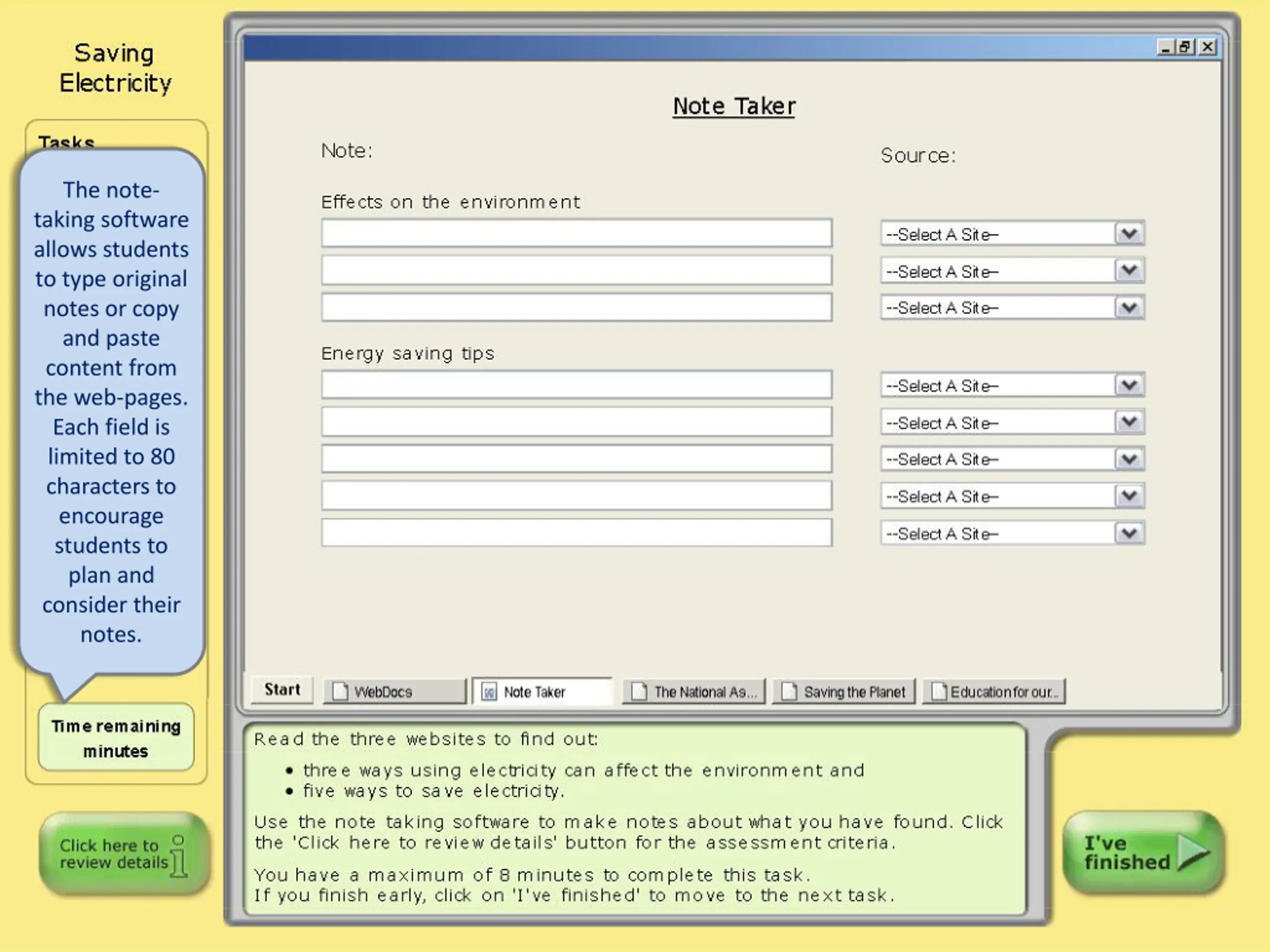Open the first Effects on environment source dropdown
This screenshot has width=1270, height=952.
point(1012,234)
